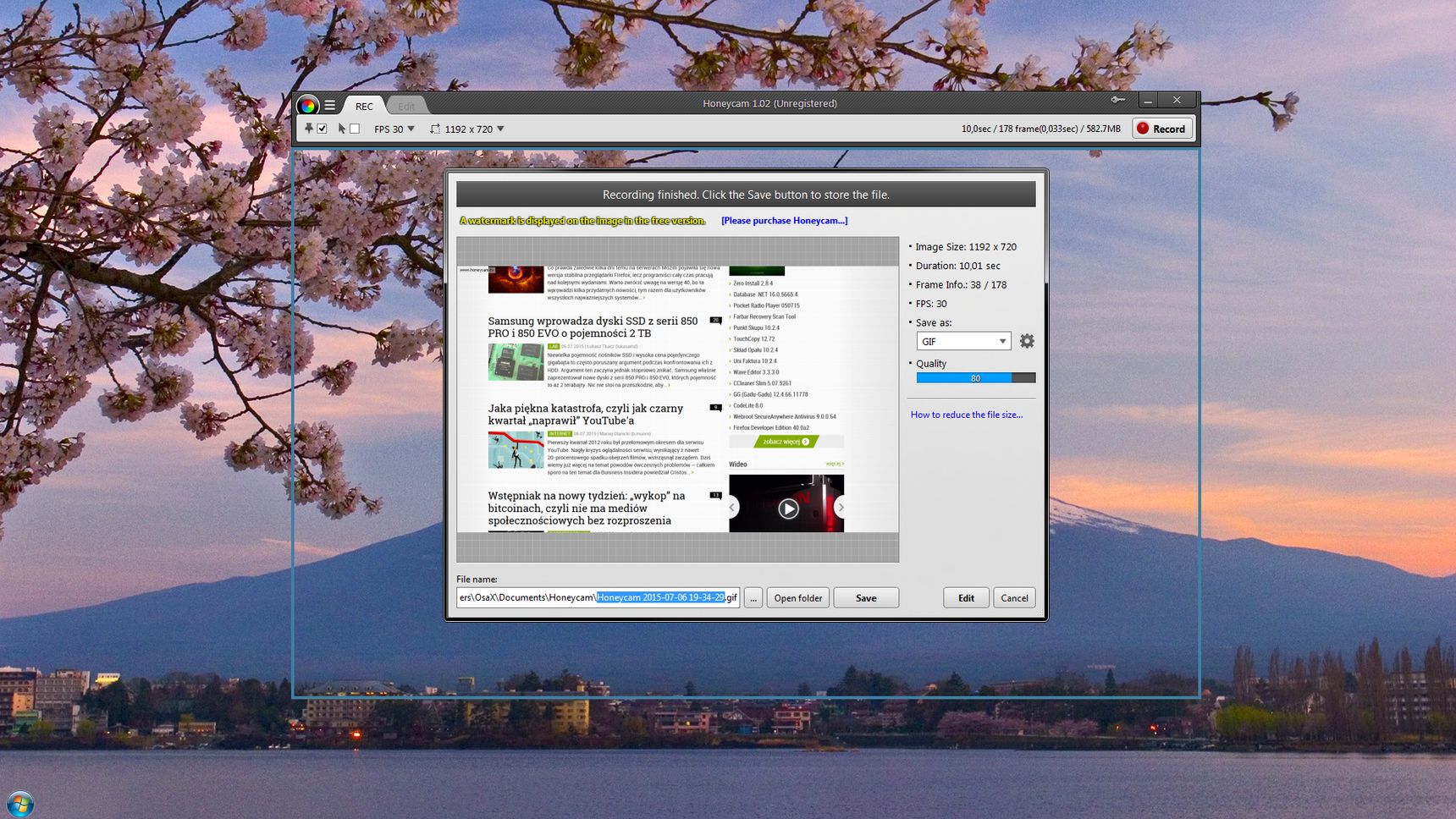Click the mouse cursor capture icon

[342, 129]
